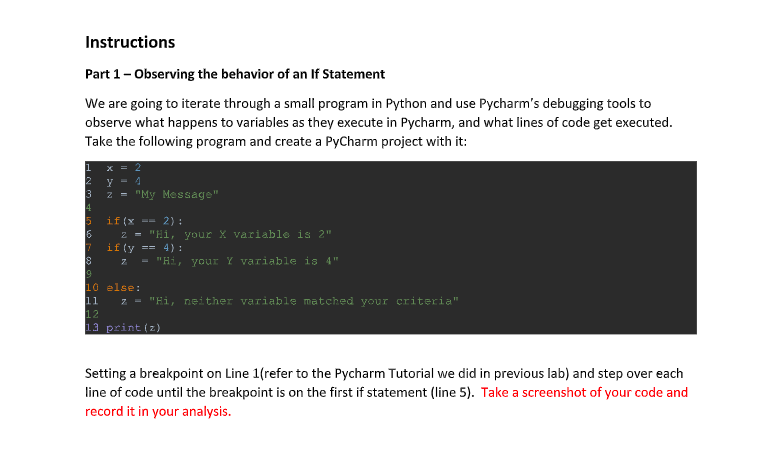Click the print(z) statement on line 13
This screenshot has width=765, height=453.
point(134,328)
